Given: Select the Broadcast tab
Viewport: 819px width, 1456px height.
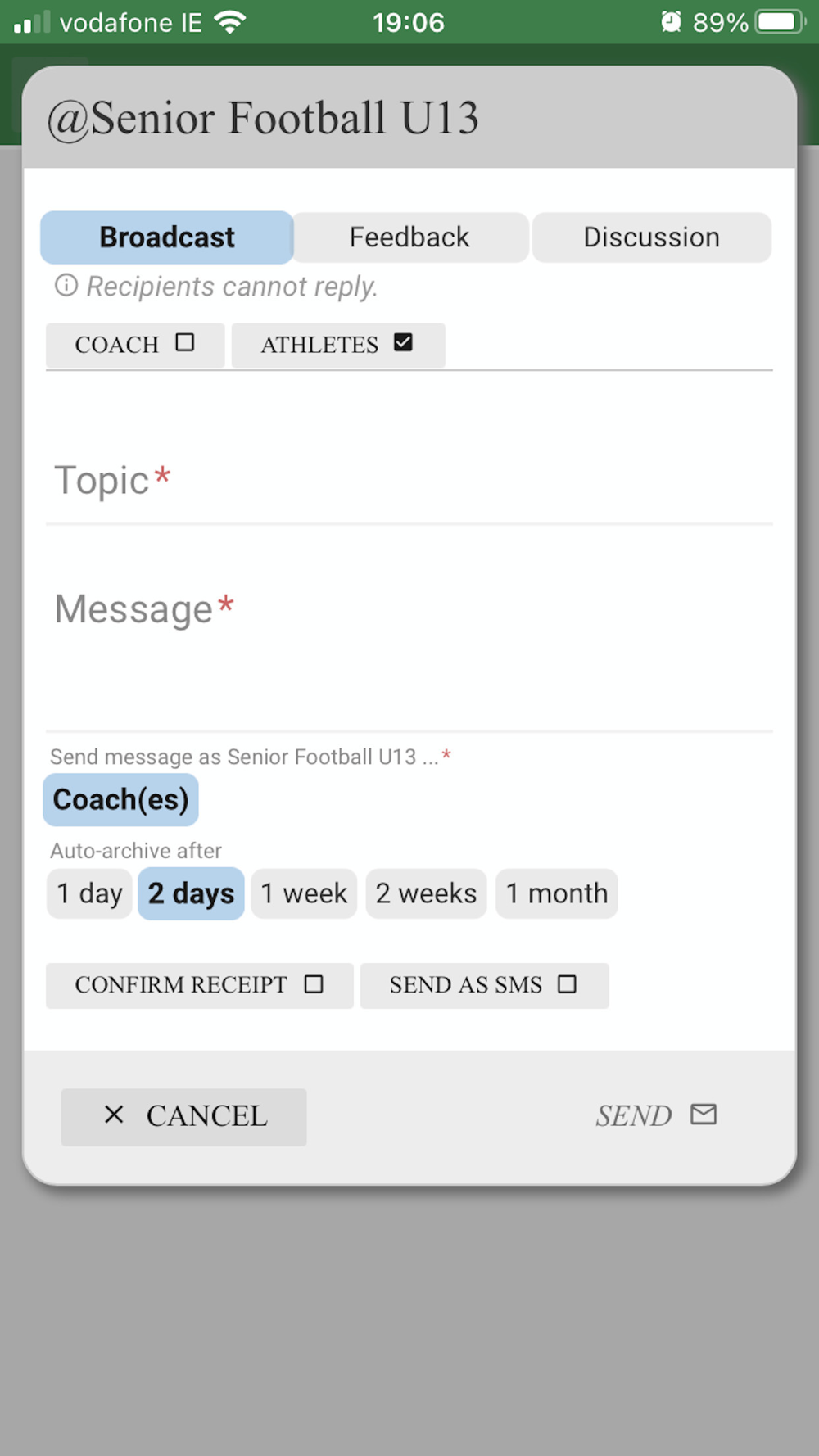Looking at the screenshot, I should coord(167,237).
